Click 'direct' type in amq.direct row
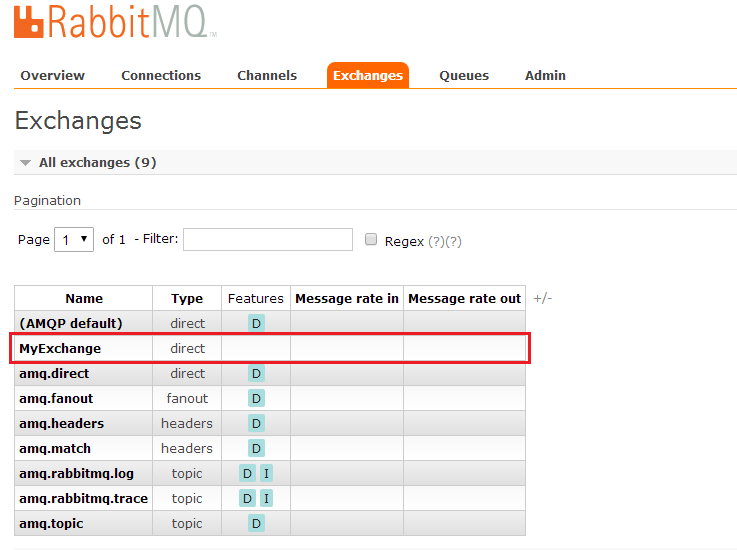 tap(188, 373)
